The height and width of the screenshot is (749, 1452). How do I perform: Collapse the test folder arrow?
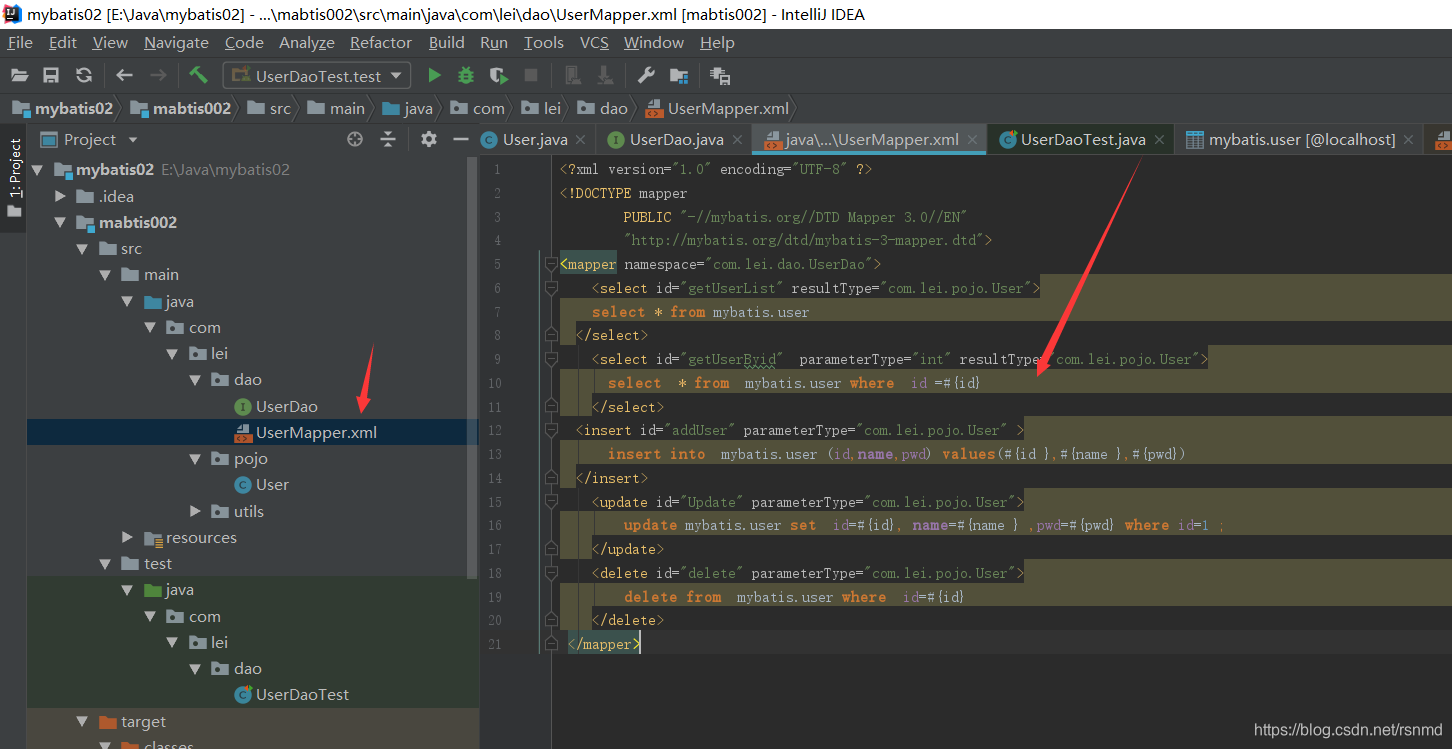pyautogui.click(x=105, y=563)
